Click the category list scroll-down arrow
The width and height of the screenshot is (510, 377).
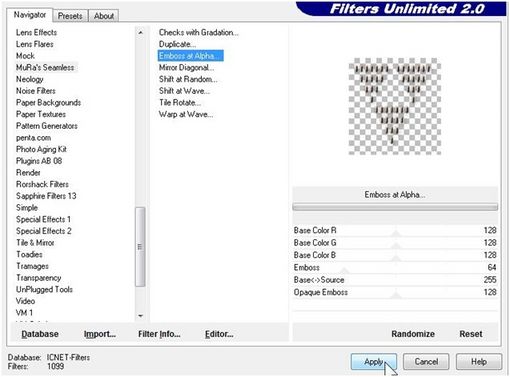(x=140, y=316)
